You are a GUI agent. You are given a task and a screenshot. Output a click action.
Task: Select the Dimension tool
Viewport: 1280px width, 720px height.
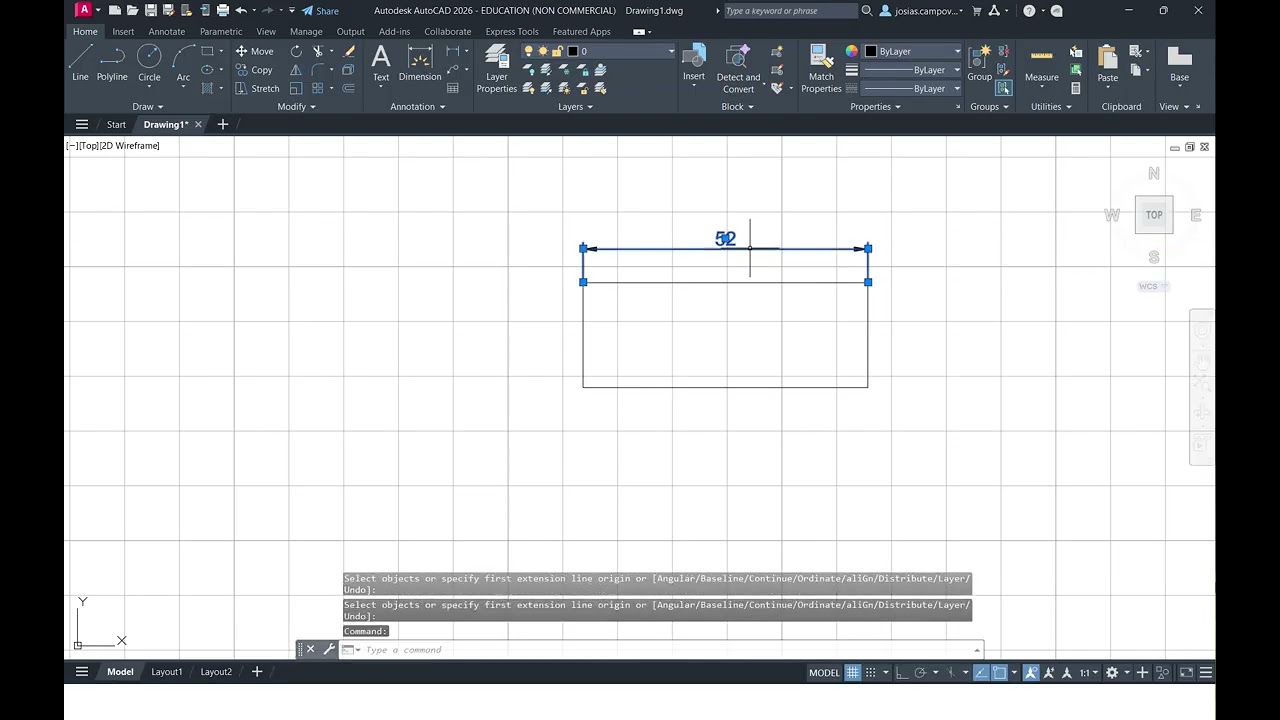(x=420, y=62)
